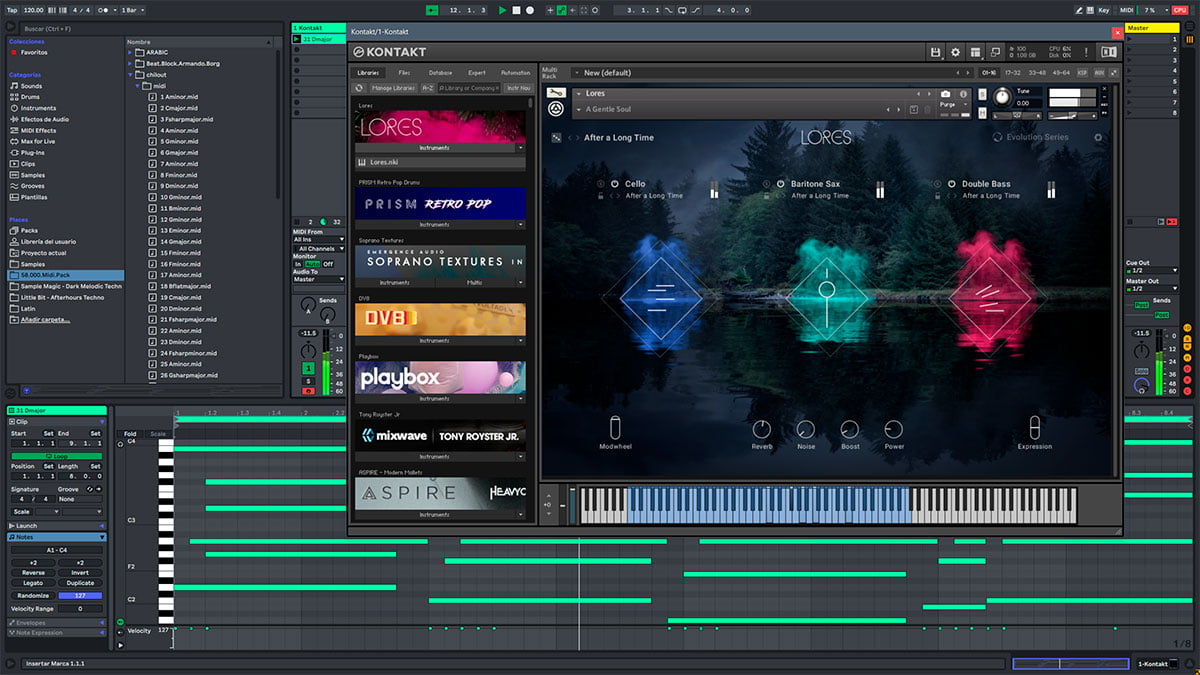Start playback with the transport Play button
Screen dimensions: 1200x675
click(x=503, y=10)
